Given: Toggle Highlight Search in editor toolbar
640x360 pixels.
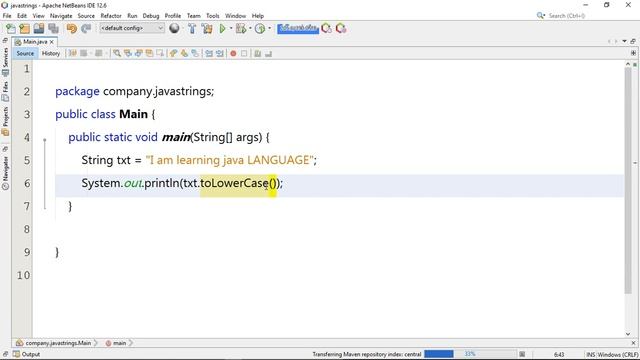Looking at the screenshot, I should click(x=149, y=53).
